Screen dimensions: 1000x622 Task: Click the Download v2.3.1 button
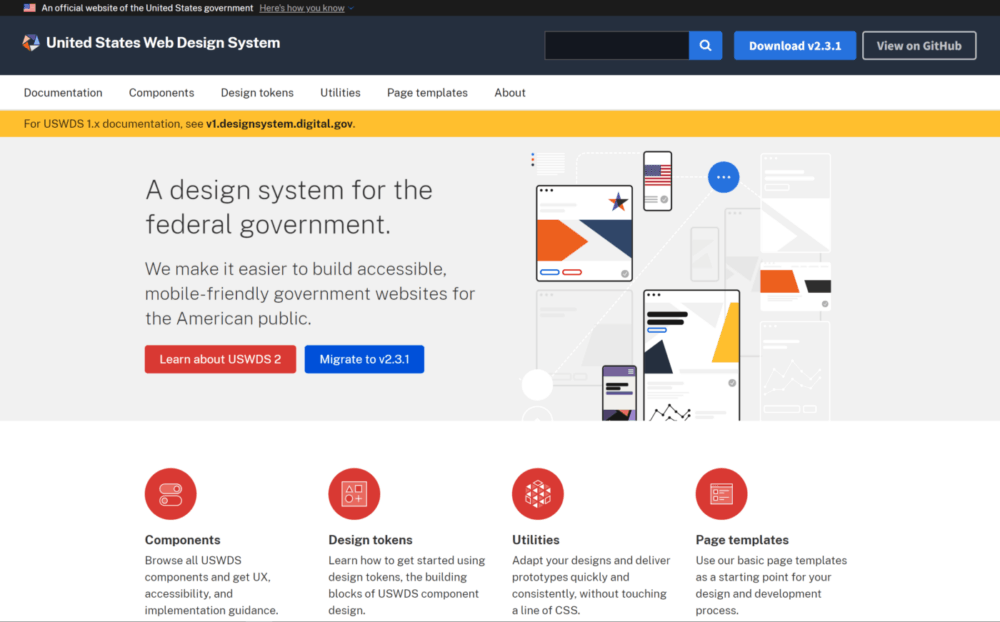point(795,45)
